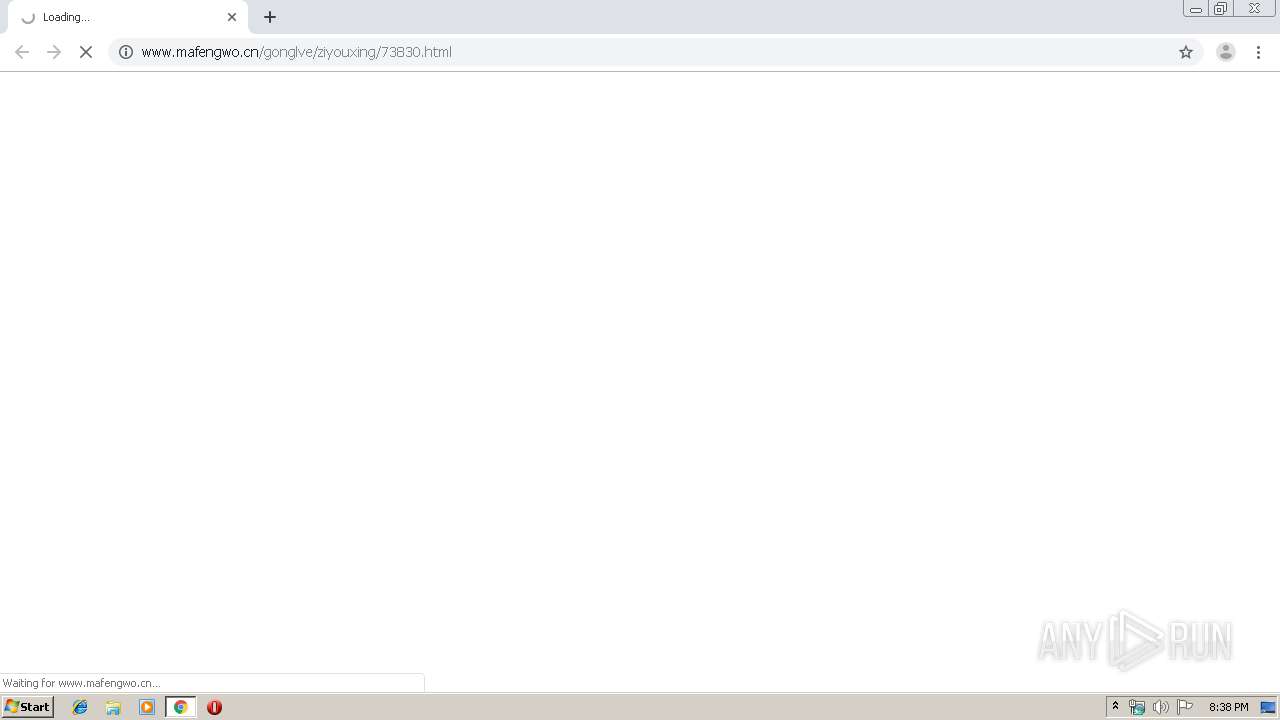Switch to Chrome in taskbar
1280x720 pixels.
pos(181,707)
